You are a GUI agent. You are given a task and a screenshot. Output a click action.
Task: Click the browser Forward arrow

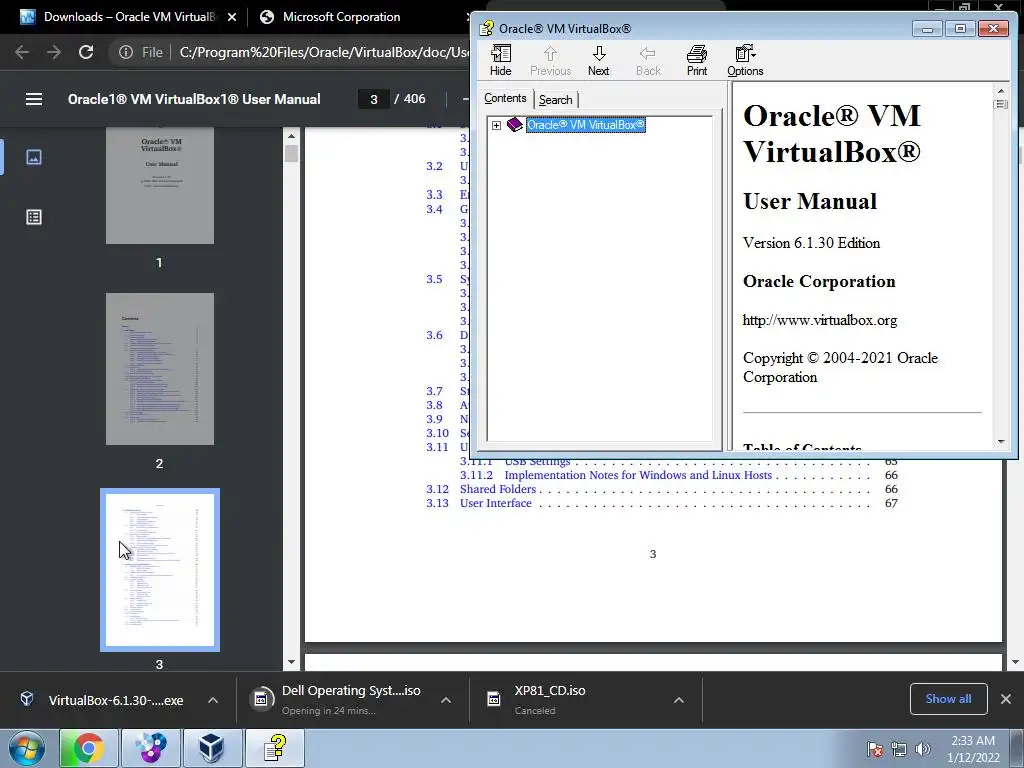[54, 52]
